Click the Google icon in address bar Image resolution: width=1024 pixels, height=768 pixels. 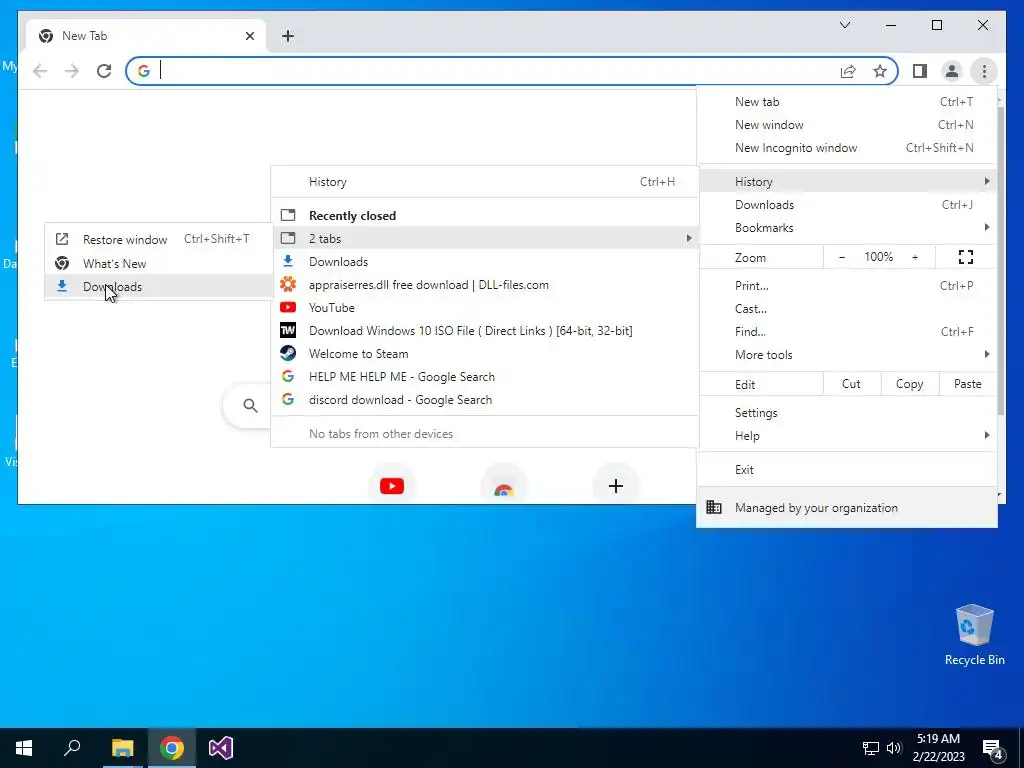[144, 71]
